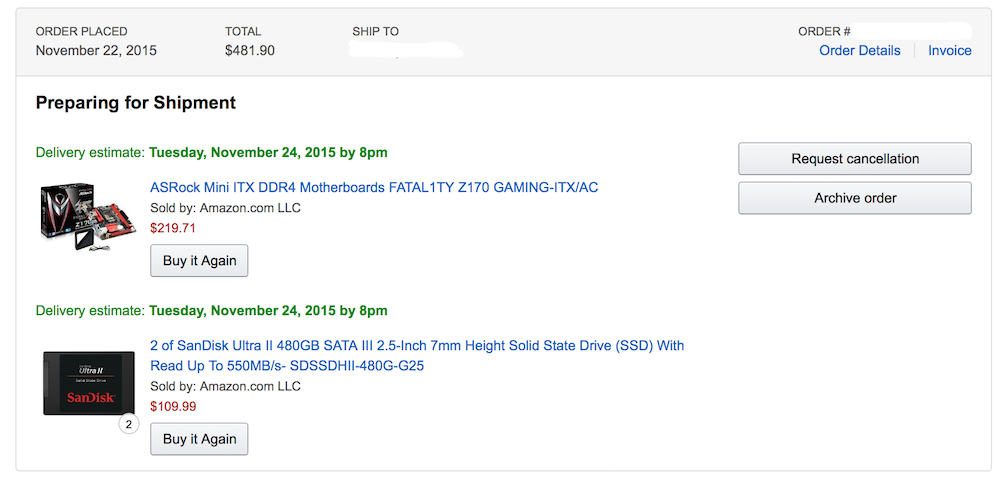The height and width of the screenshot is (482, 1000).
Task: Click the order placed date November 22, 2015
Action: (x=96, y=50)
